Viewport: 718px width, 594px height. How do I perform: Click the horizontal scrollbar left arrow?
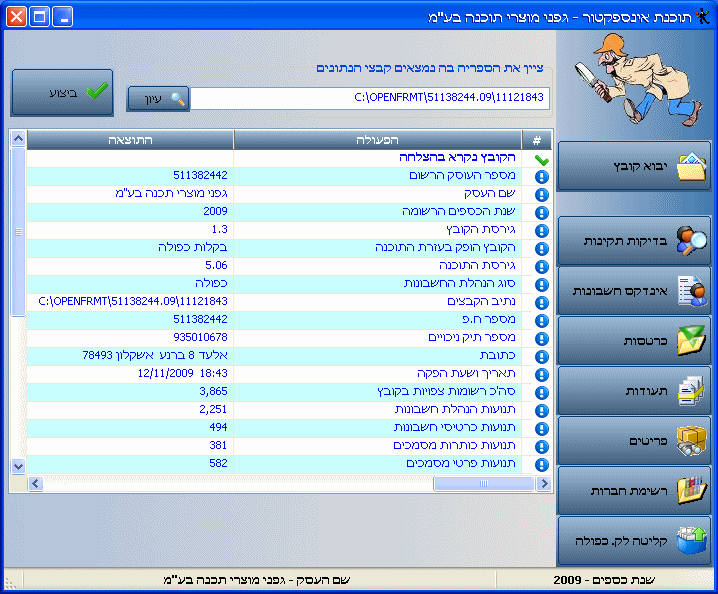(36, 484)
